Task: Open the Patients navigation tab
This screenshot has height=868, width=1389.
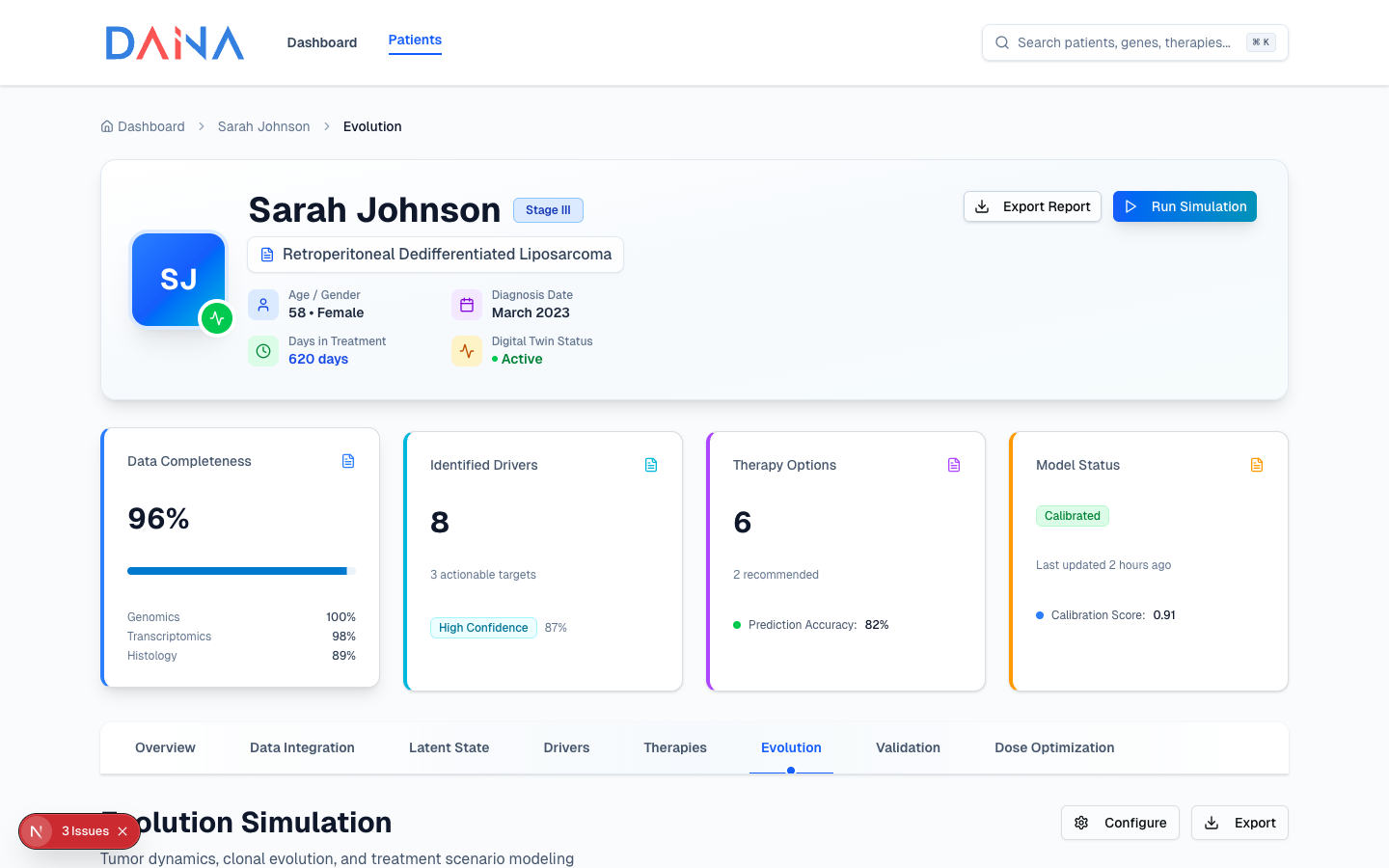Action: tap(415, 41)
